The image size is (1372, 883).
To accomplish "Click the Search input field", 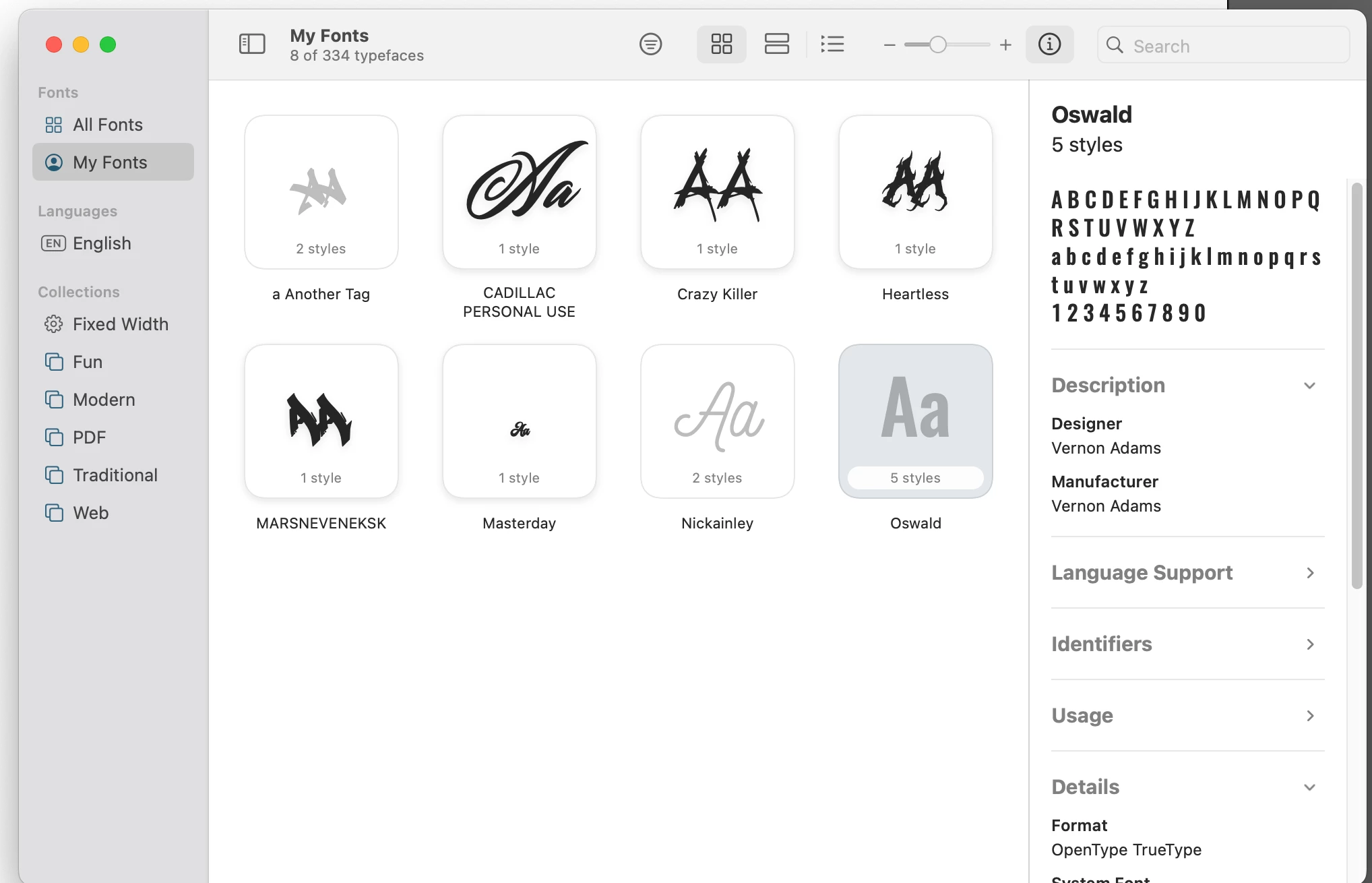I will (x=1233, y=46).
